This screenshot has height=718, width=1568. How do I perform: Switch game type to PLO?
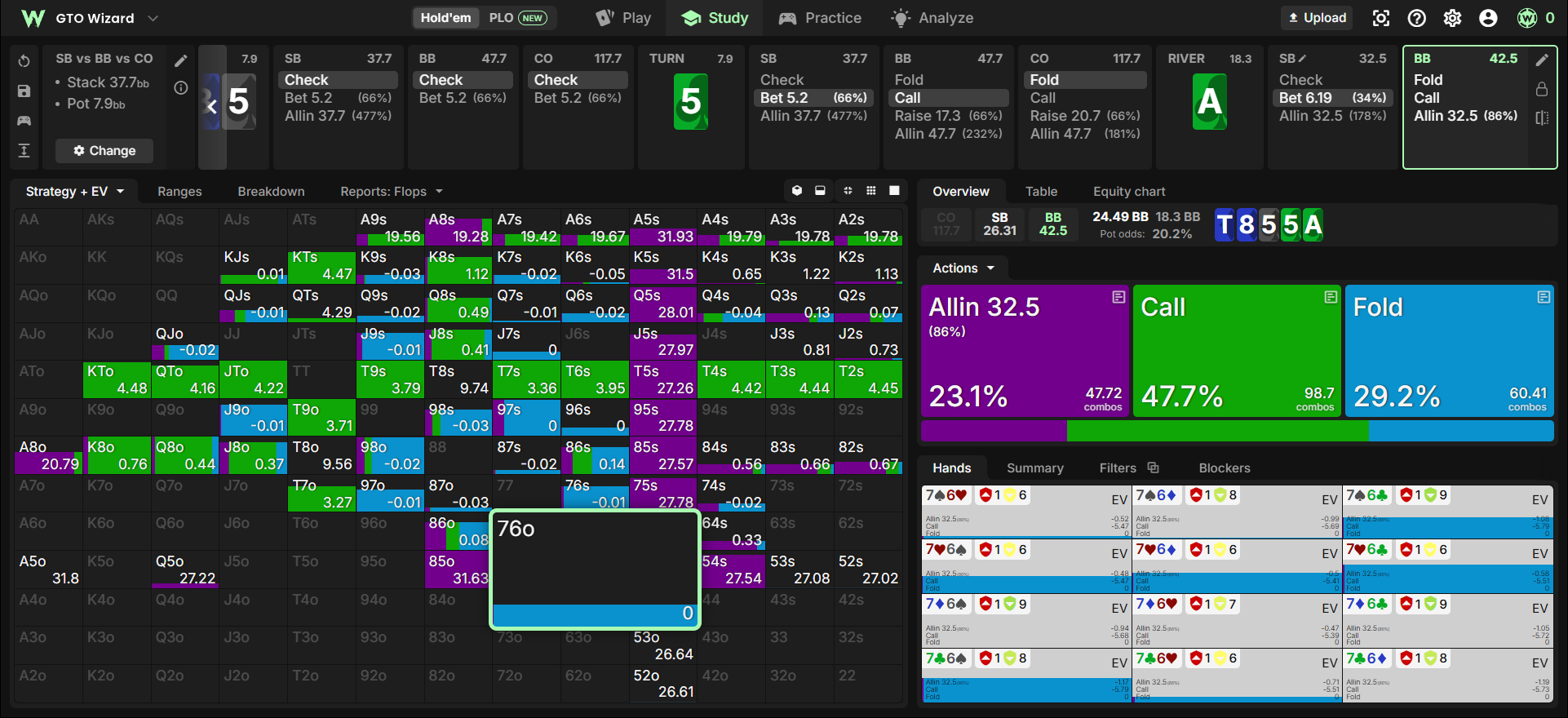coord(518,18)
